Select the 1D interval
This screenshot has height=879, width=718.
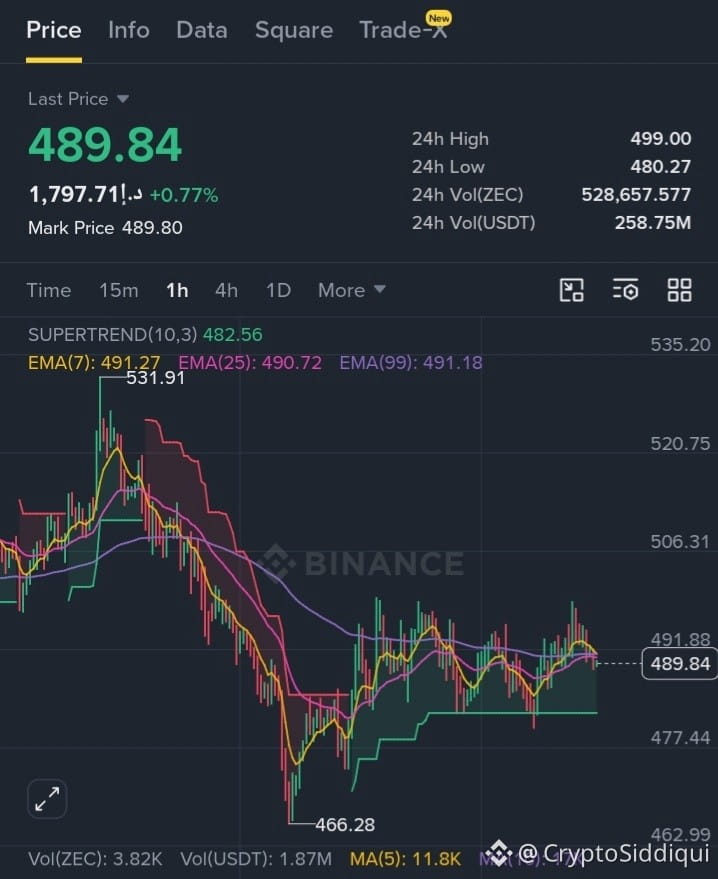click(279, 290)
